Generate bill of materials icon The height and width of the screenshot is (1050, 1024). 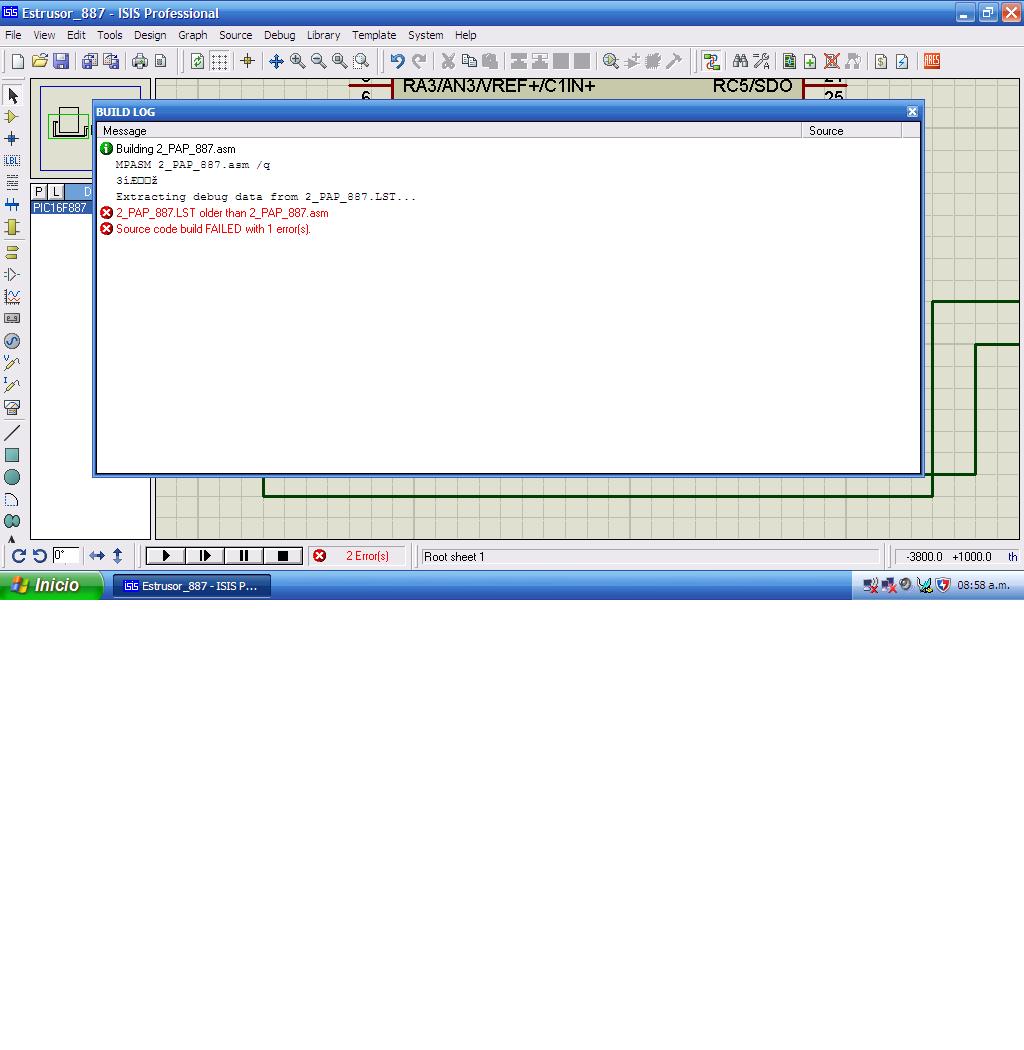click(881, 62)
